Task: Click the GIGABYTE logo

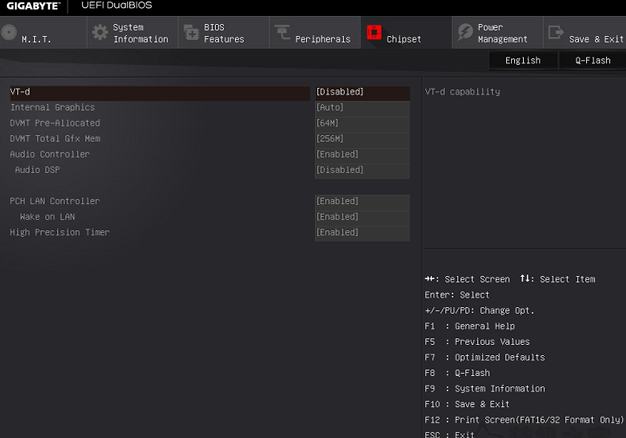Action: tap(34, 6)
